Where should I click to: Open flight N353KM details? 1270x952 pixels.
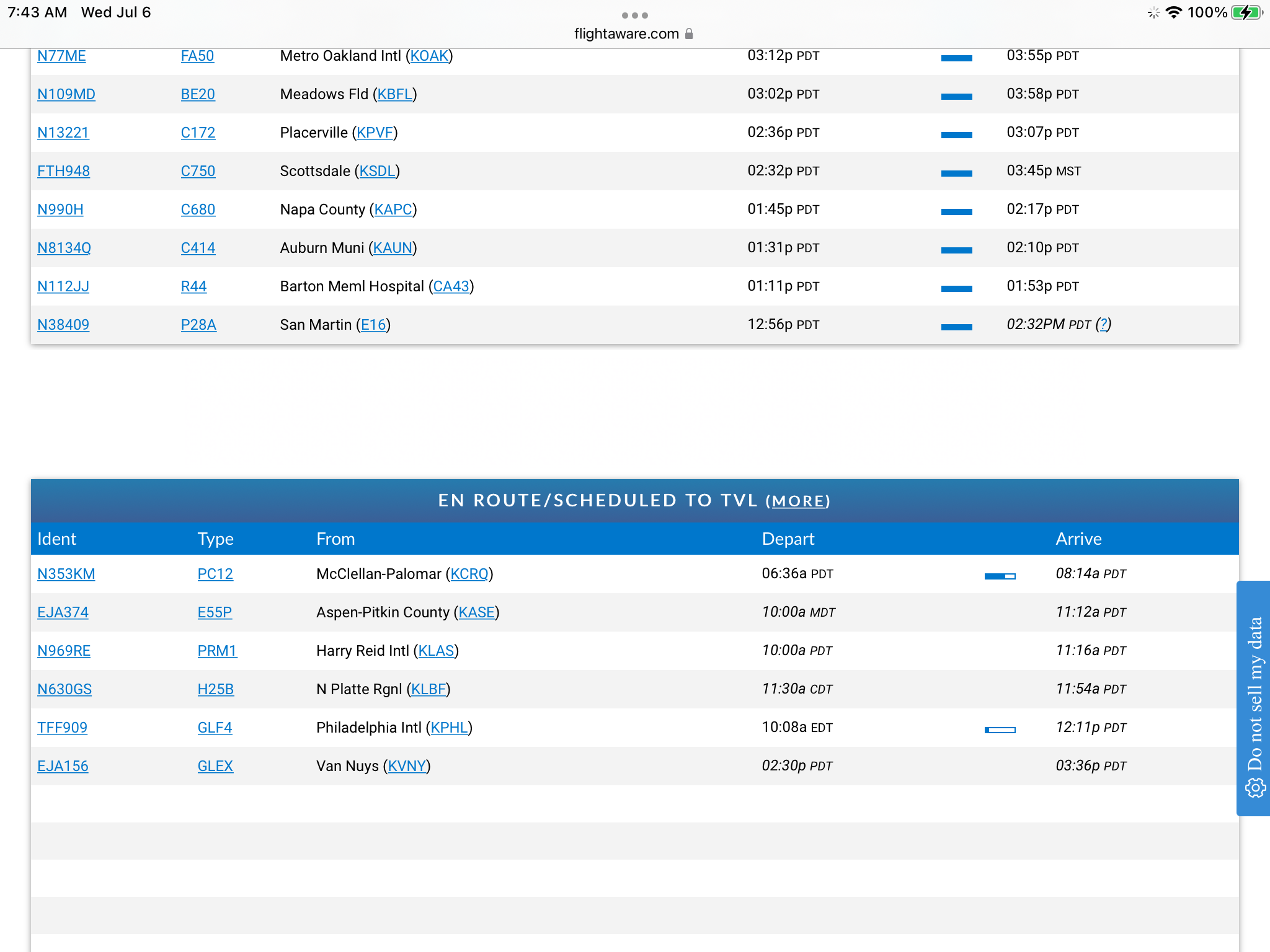pyautogui.click(x=66, y=574)
